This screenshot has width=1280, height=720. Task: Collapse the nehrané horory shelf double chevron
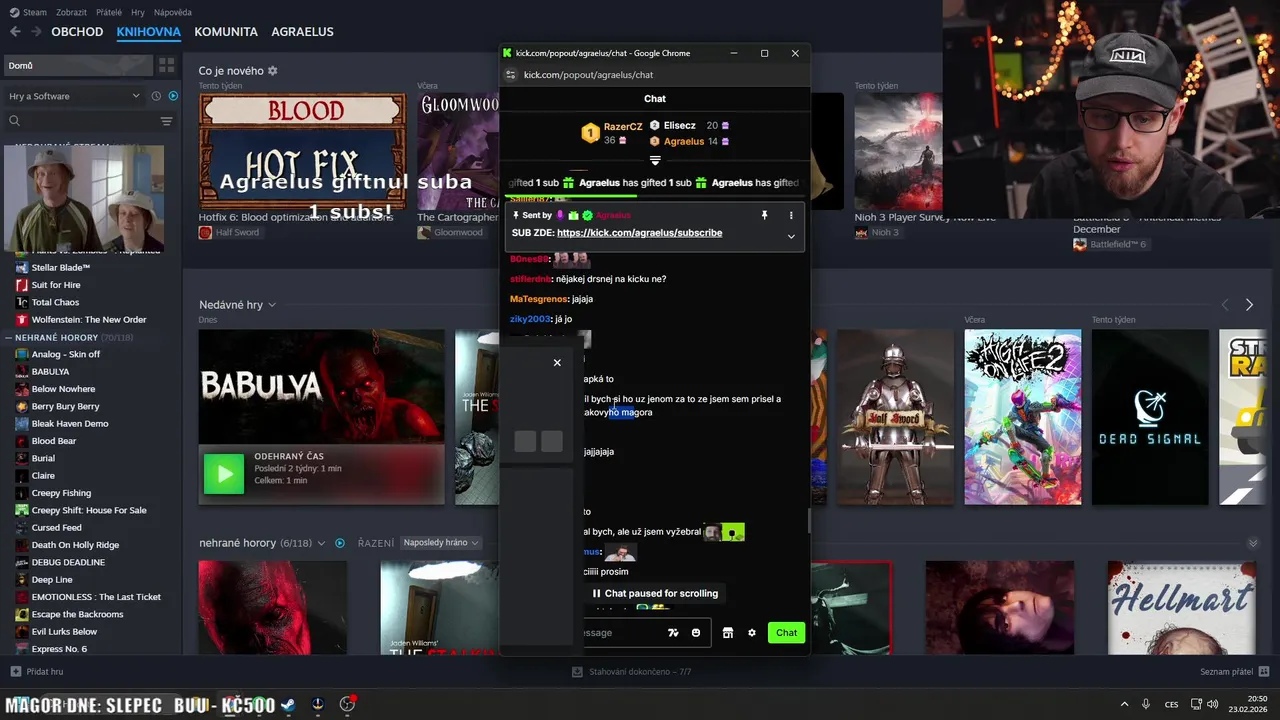click(1253, 543)
